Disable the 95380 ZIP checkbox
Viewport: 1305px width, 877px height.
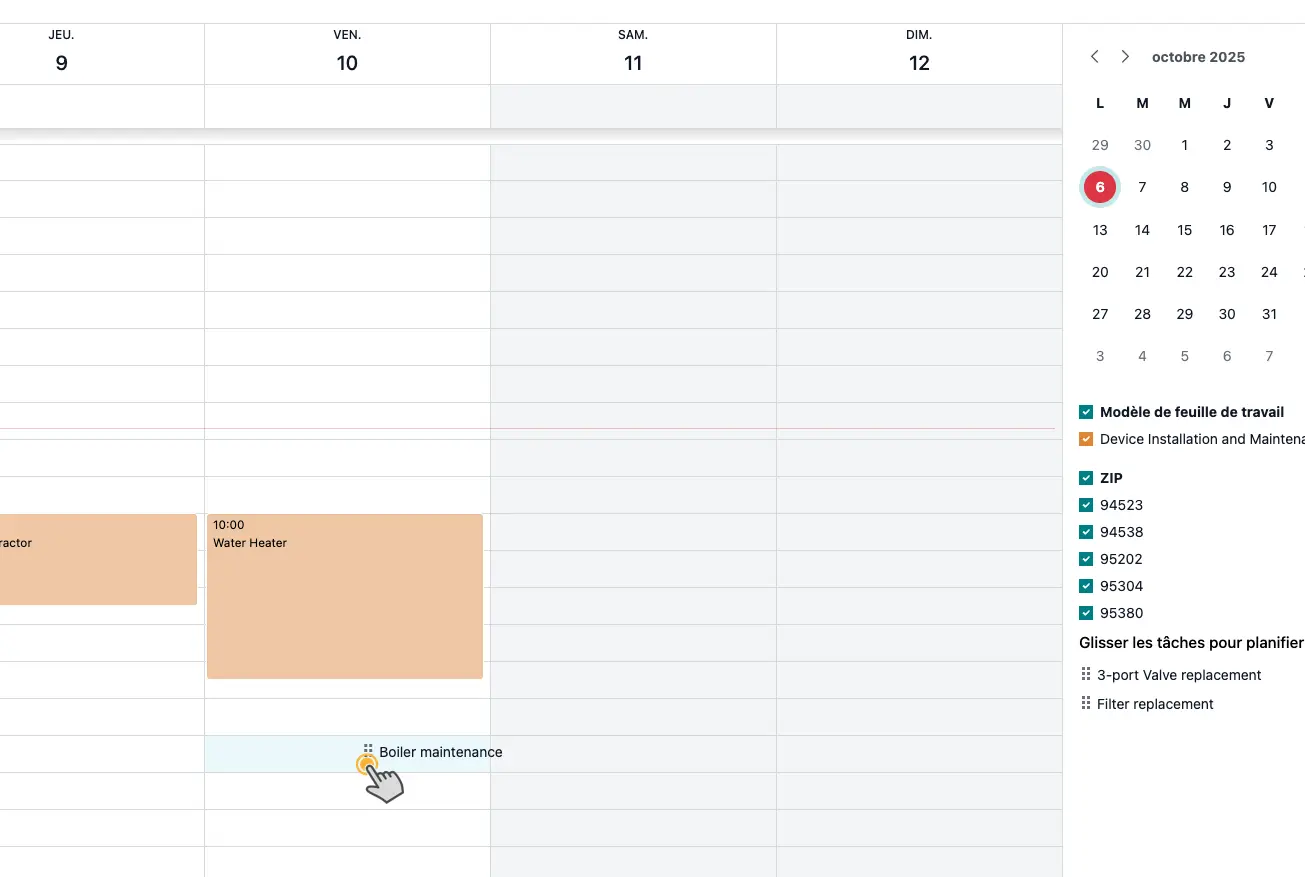click(1086, 613)
